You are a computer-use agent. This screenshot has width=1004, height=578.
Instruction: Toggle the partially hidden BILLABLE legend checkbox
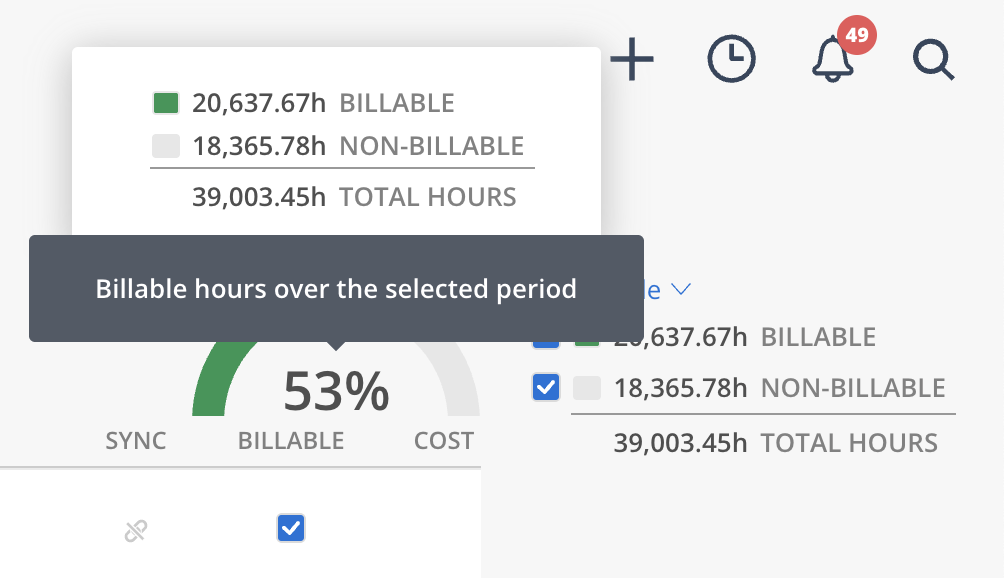546,344
